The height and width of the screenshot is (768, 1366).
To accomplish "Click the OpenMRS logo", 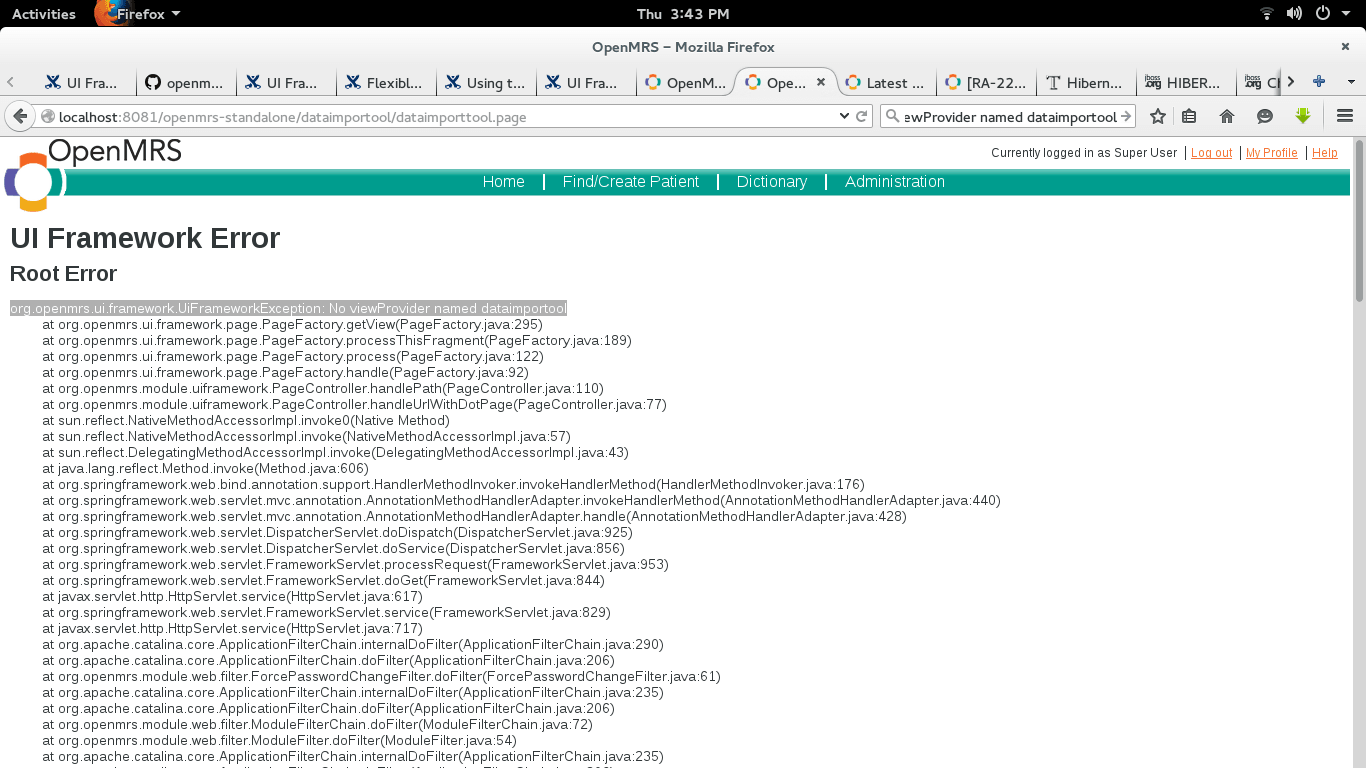I will [x=34, y=180].
